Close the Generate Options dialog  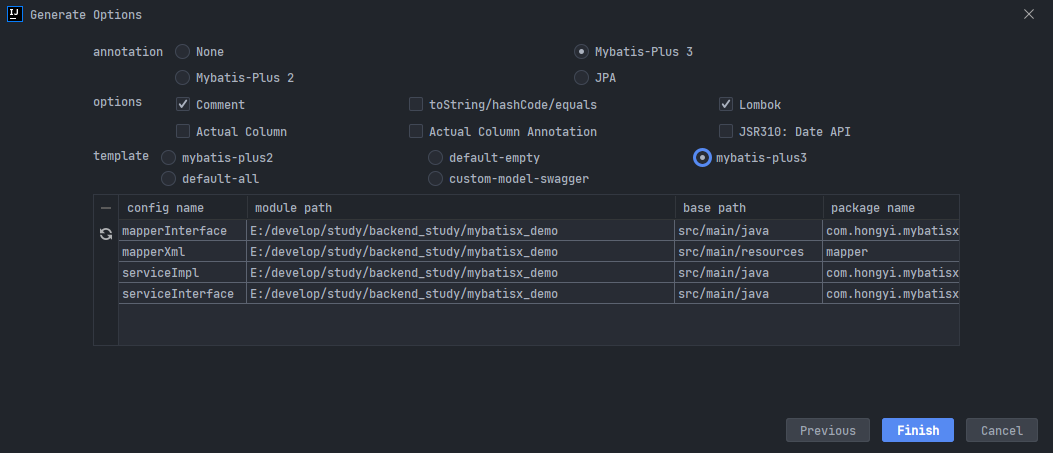tap(1028, 14)
